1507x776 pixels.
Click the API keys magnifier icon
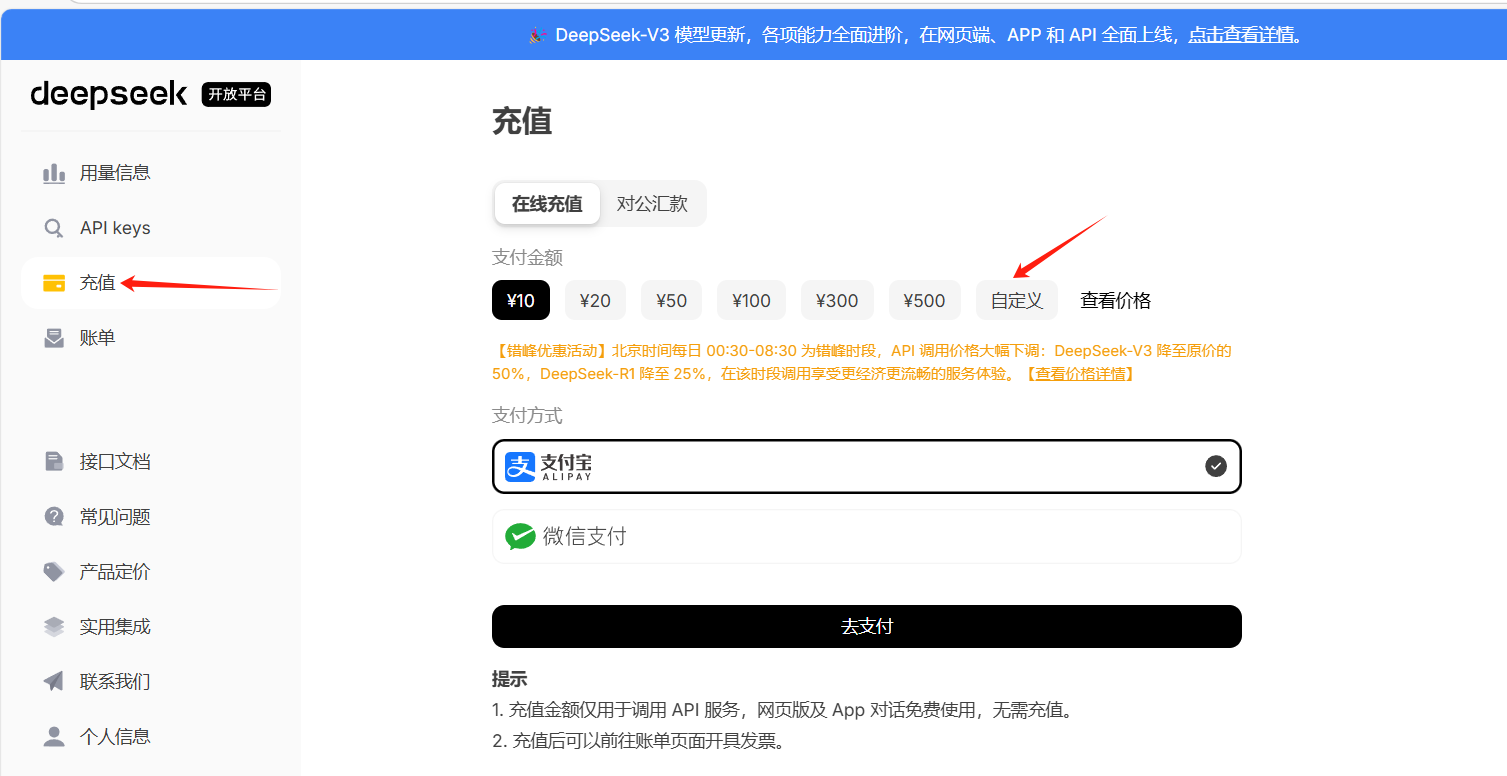click(x=54, y=228)
